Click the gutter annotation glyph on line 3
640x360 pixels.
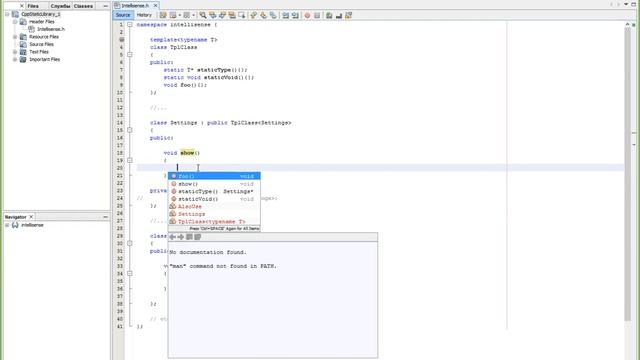pyautogui.click(x=122, y=40)
